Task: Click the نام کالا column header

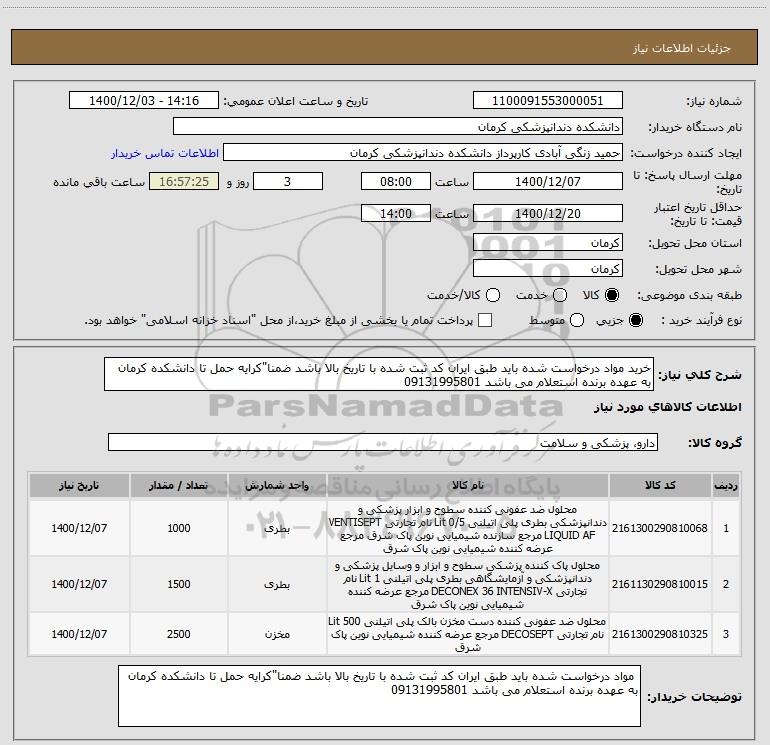Action: pyautogui.click(x=468, y=485)
